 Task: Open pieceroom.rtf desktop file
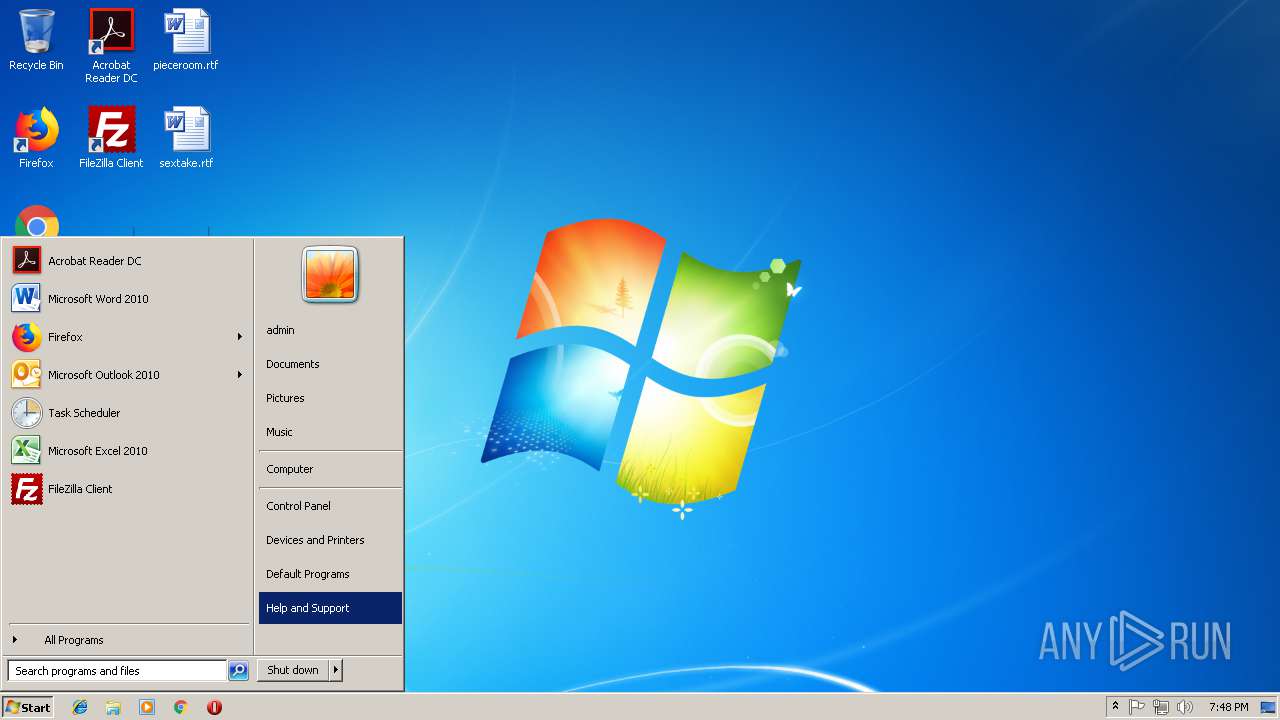186,41
